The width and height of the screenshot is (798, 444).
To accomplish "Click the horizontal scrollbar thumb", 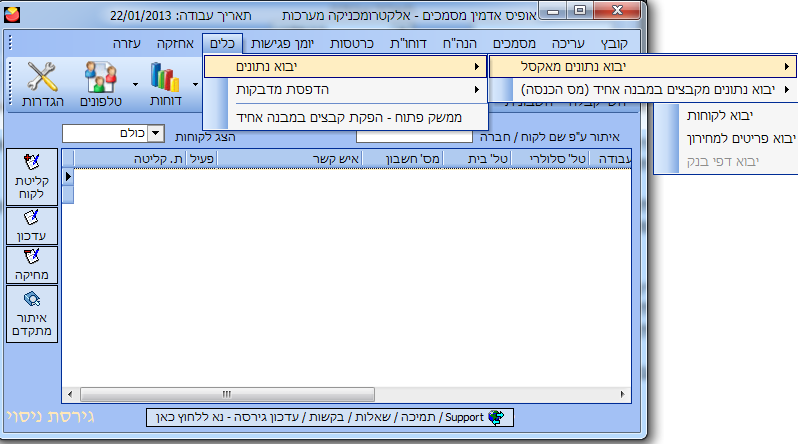I will click(227, 395).
